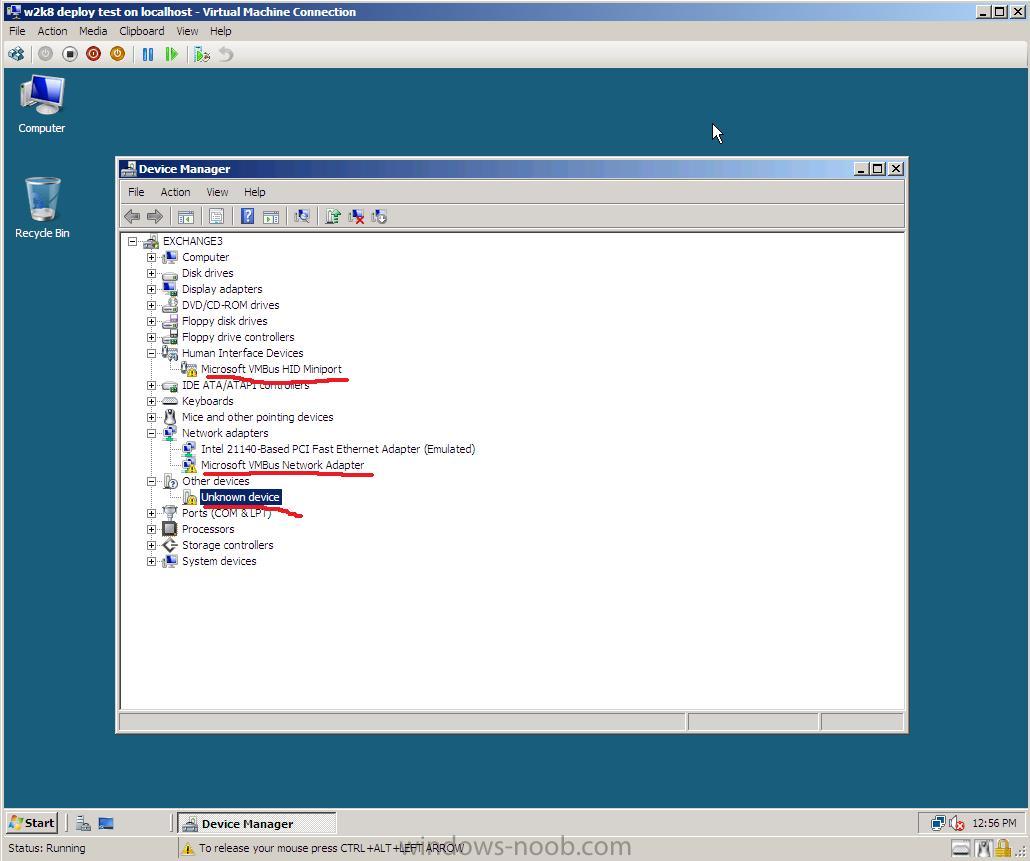Click Device Manager Forward arrow
The image size is (1030, 861).
(155, 216)
